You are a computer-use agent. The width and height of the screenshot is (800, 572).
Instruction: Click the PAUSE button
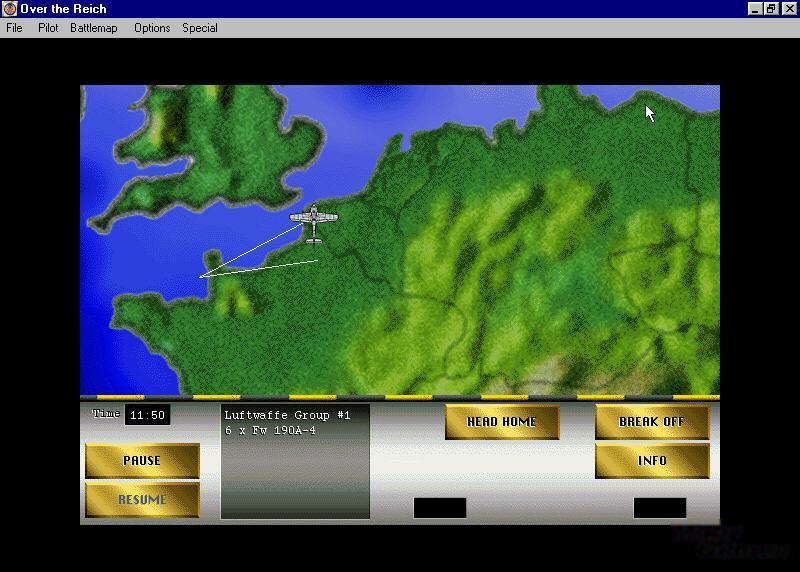pyautogui.click(x=142, y=460)
